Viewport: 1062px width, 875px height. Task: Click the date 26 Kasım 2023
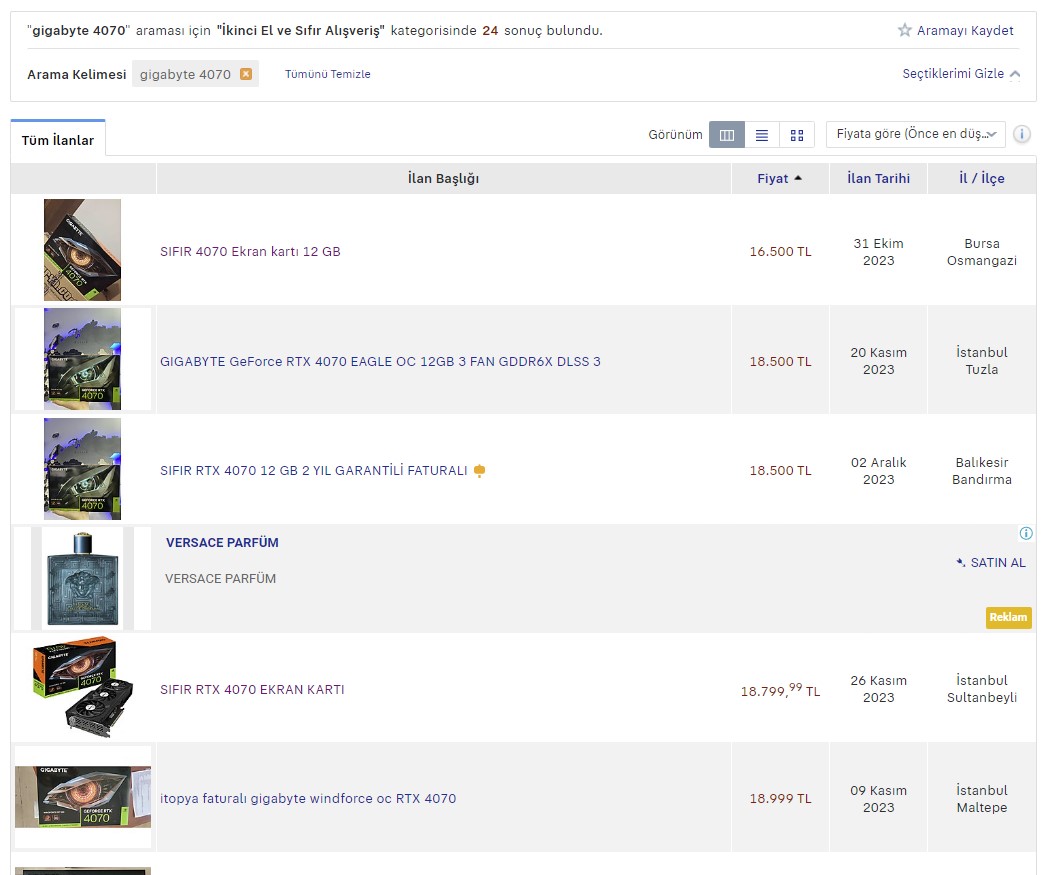coord(878,689)
